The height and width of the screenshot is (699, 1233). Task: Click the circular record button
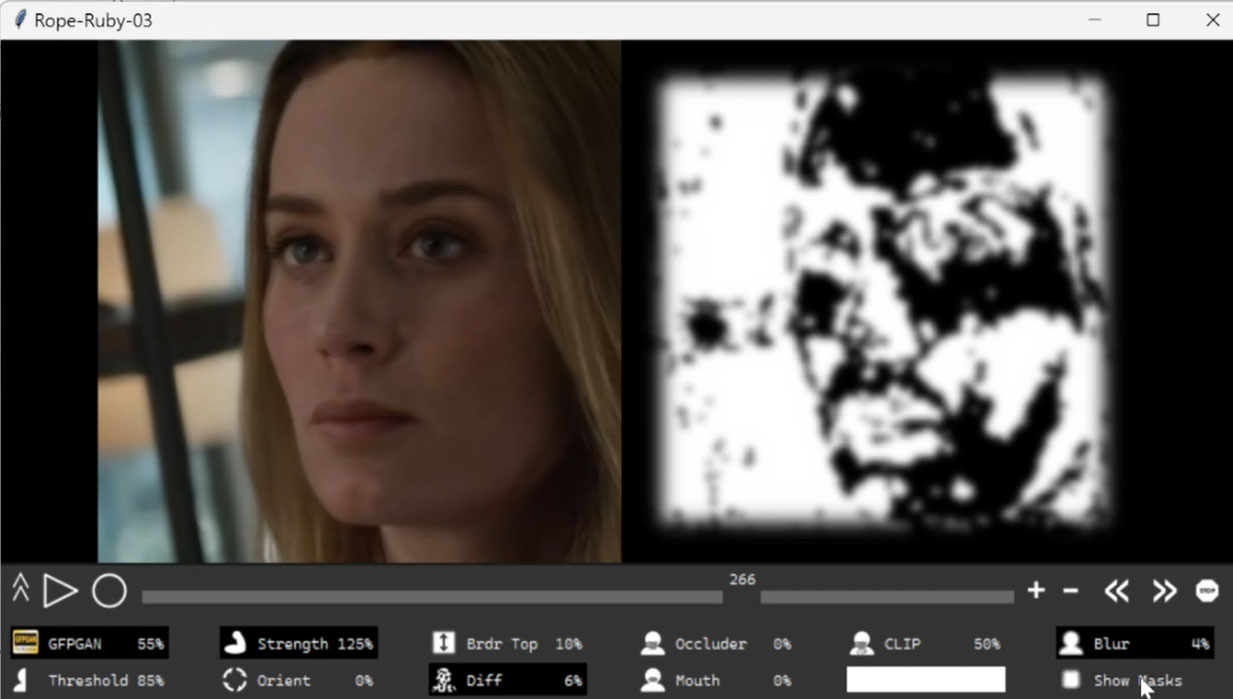tap(109, 591)
